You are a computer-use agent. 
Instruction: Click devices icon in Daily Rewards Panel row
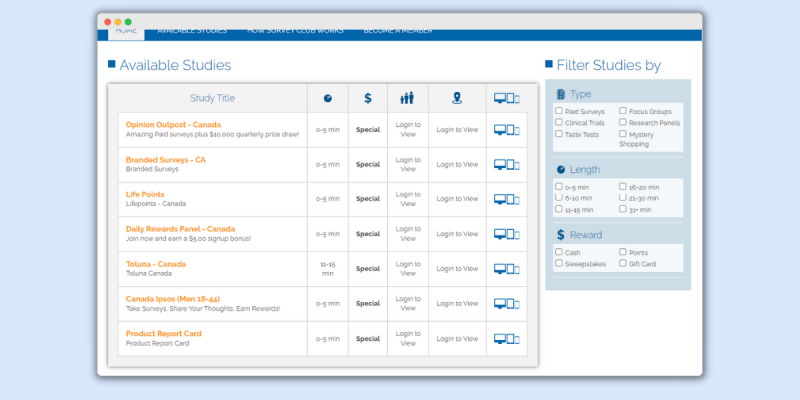[507, 234]
